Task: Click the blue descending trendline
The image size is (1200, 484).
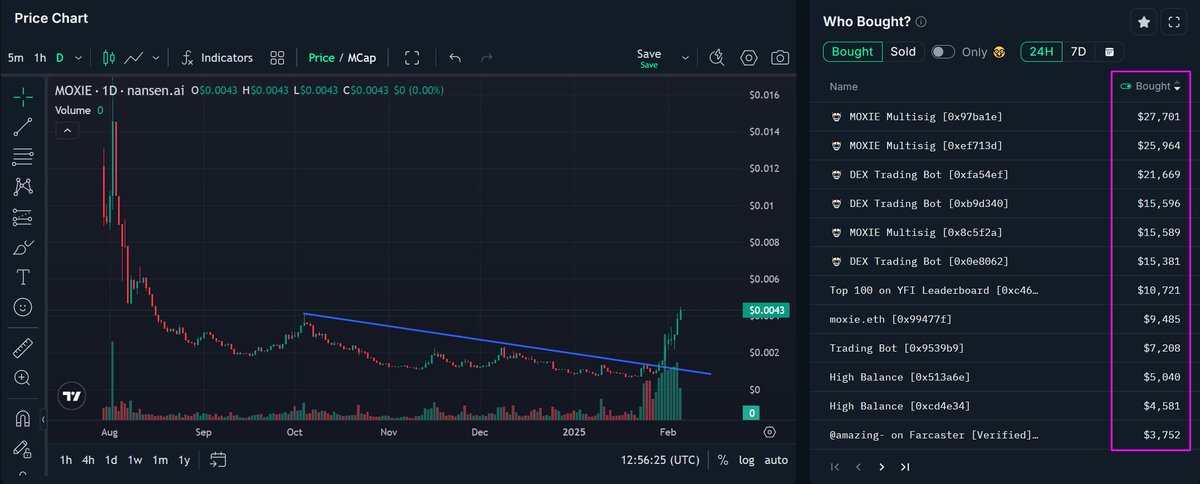Action: coord(507,344)
